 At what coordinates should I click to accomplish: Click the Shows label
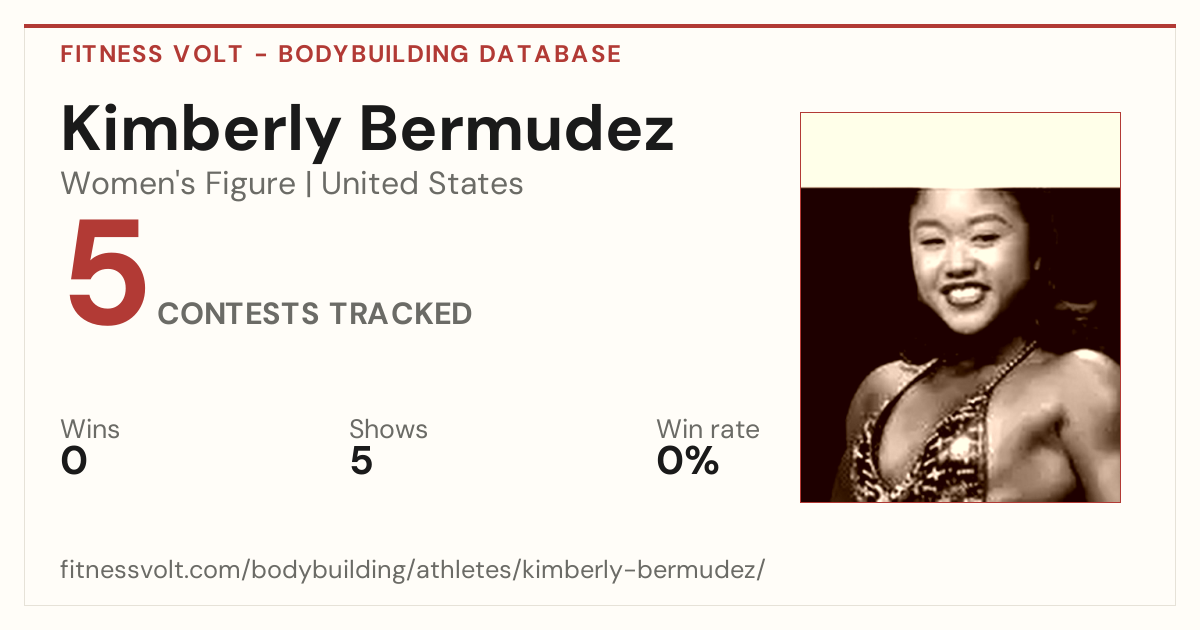(x=388, y=429)
